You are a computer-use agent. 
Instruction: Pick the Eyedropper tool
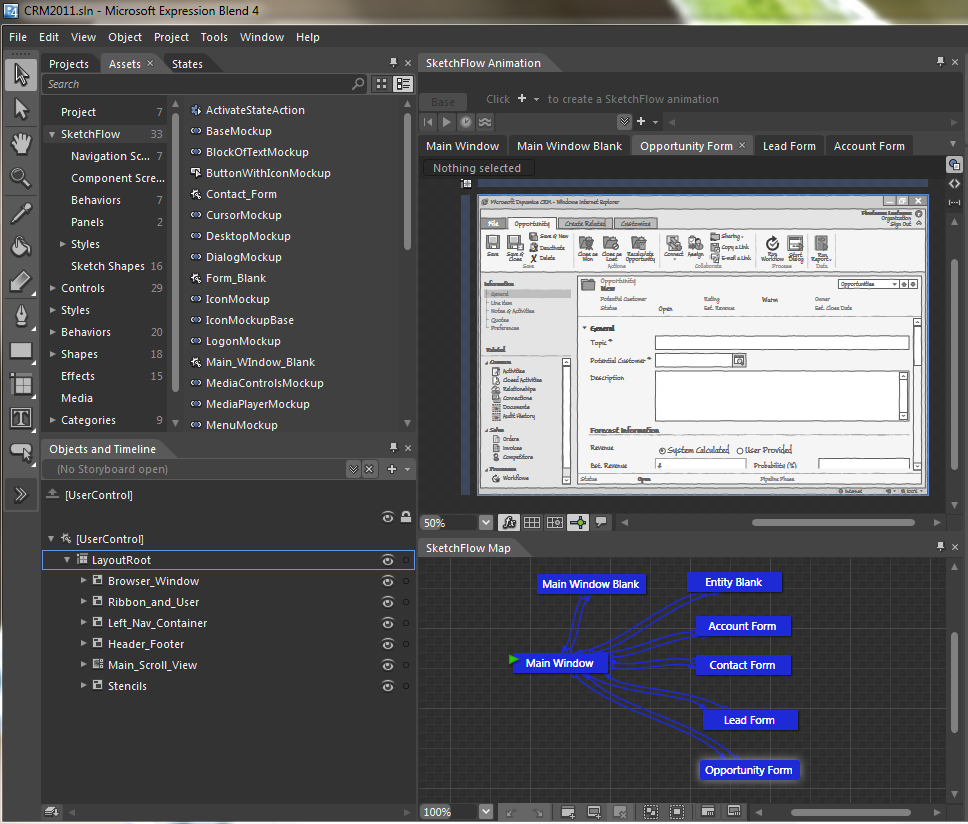coord(21,213)
